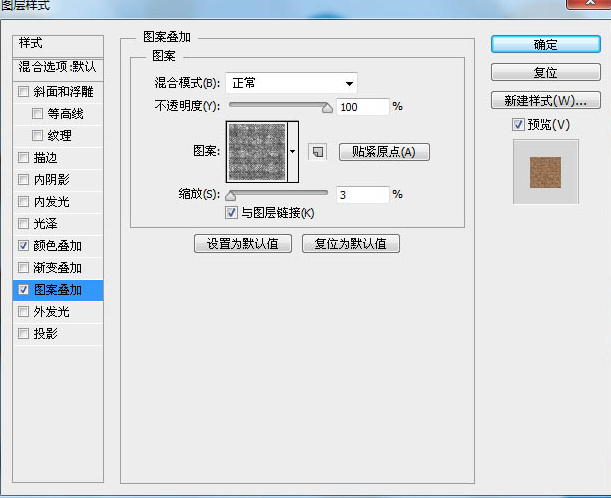
Task: Select the 等高线 sub-style entry
Action: [x=65, y=114]
